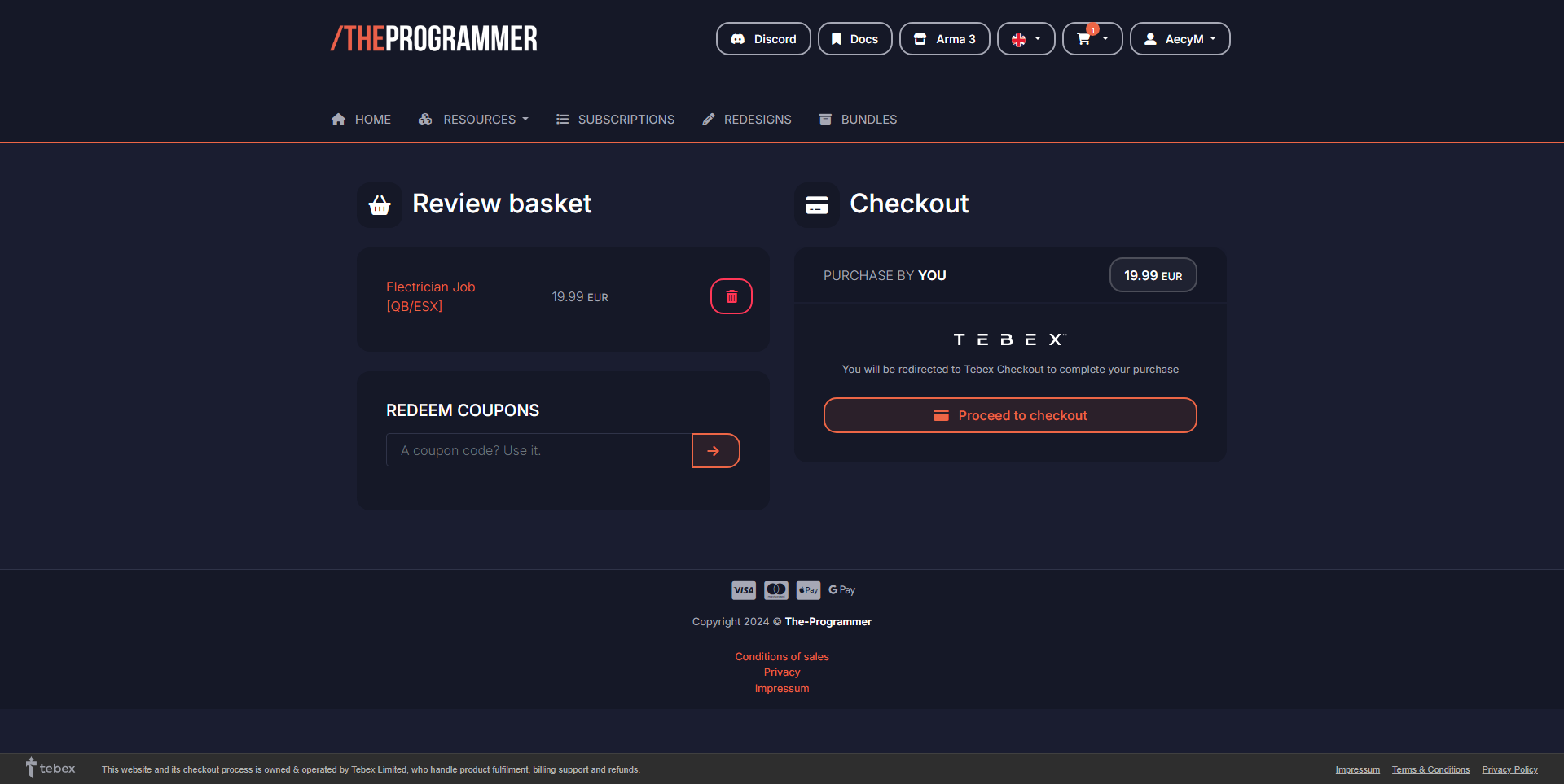This screenshot has height=784, width=1564.
Task: Click the coupon submit arrow button
Action: coord(715,451)
